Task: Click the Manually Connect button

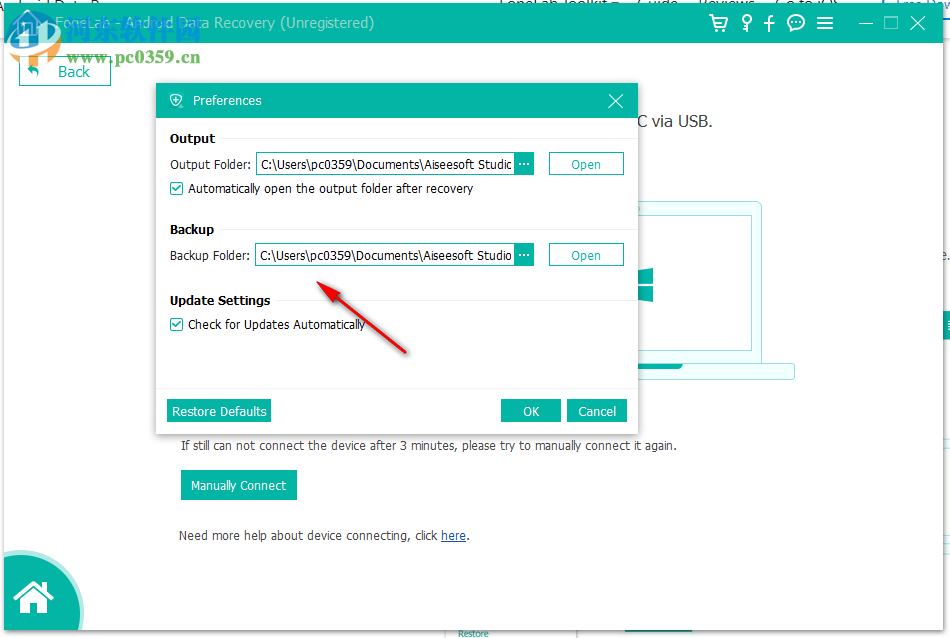Action: [238, 485]
